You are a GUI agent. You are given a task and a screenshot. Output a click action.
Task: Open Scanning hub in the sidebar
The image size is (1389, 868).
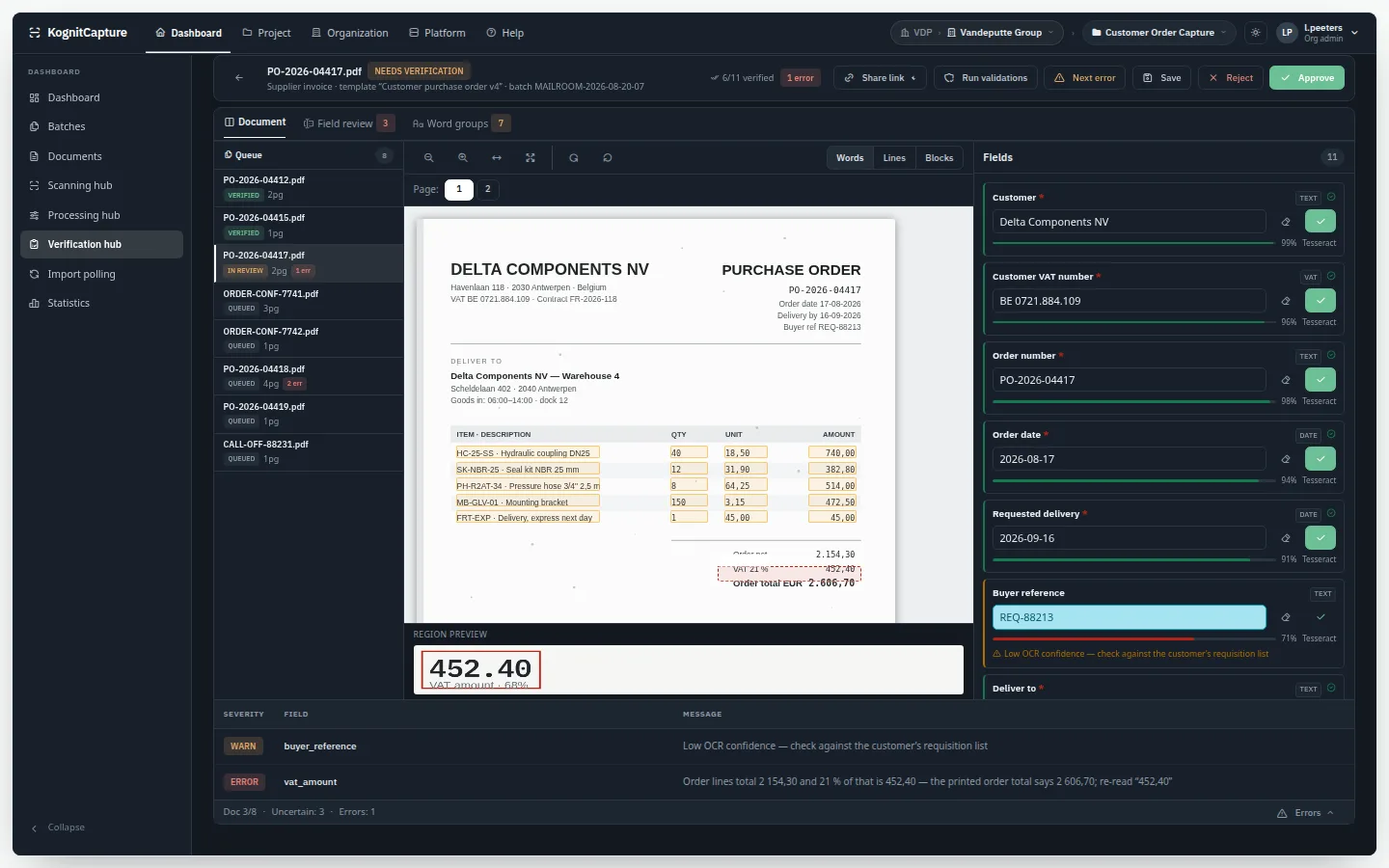(x=101, y=186)
